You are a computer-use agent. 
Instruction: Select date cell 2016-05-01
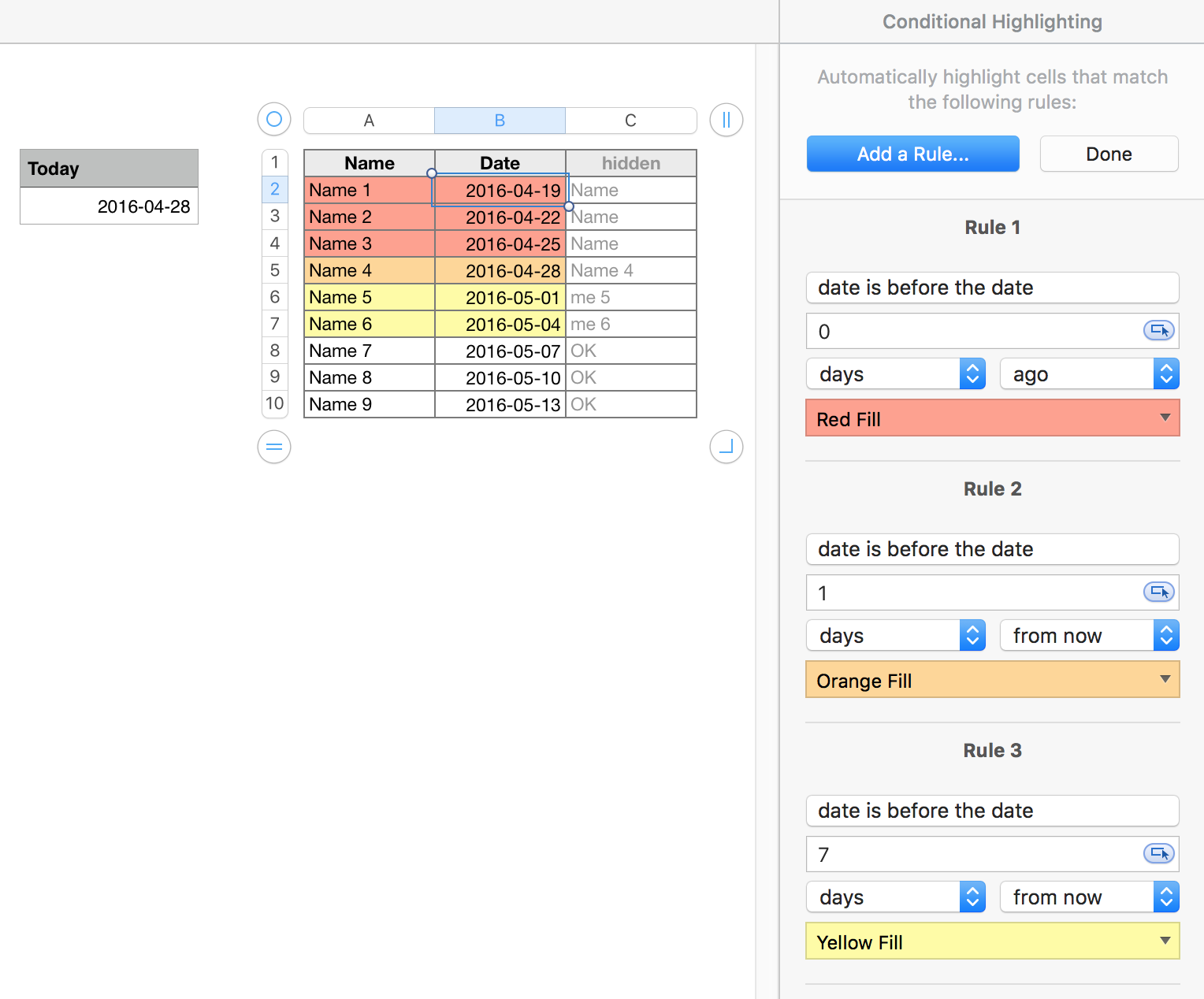click(500, 297)
